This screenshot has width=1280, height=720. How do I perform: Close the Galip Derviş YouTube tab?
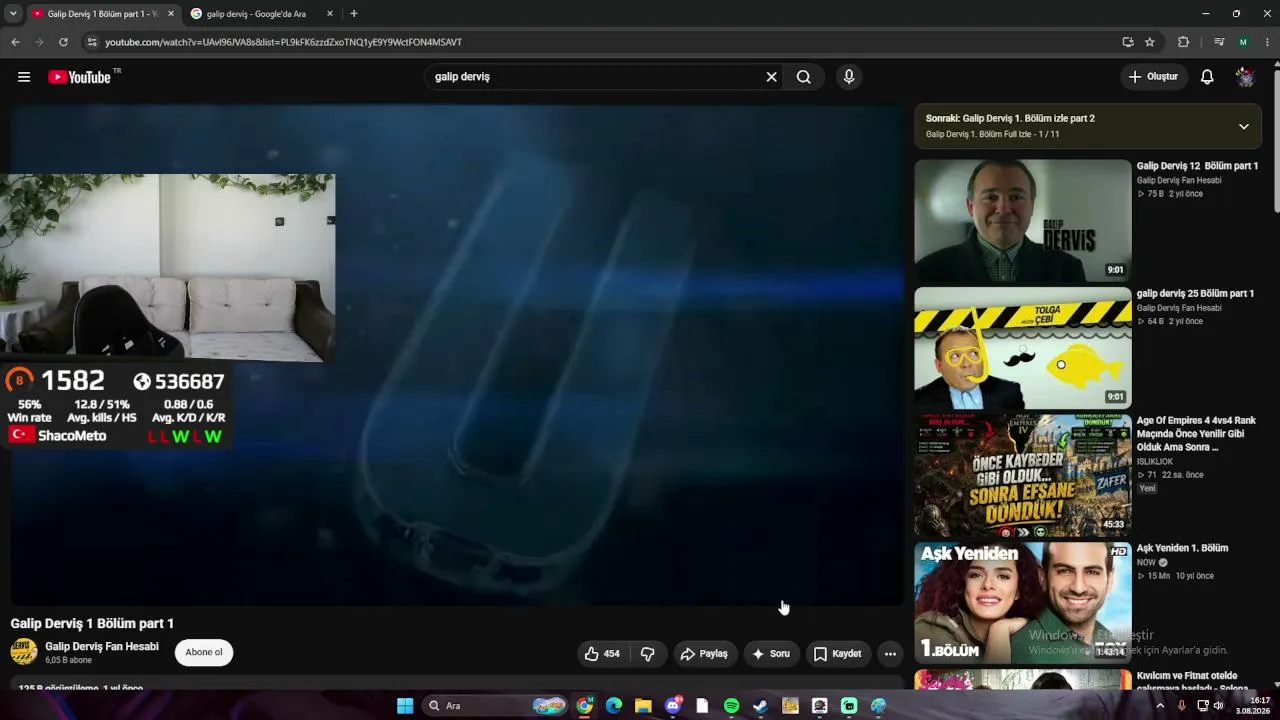[171, 14]
